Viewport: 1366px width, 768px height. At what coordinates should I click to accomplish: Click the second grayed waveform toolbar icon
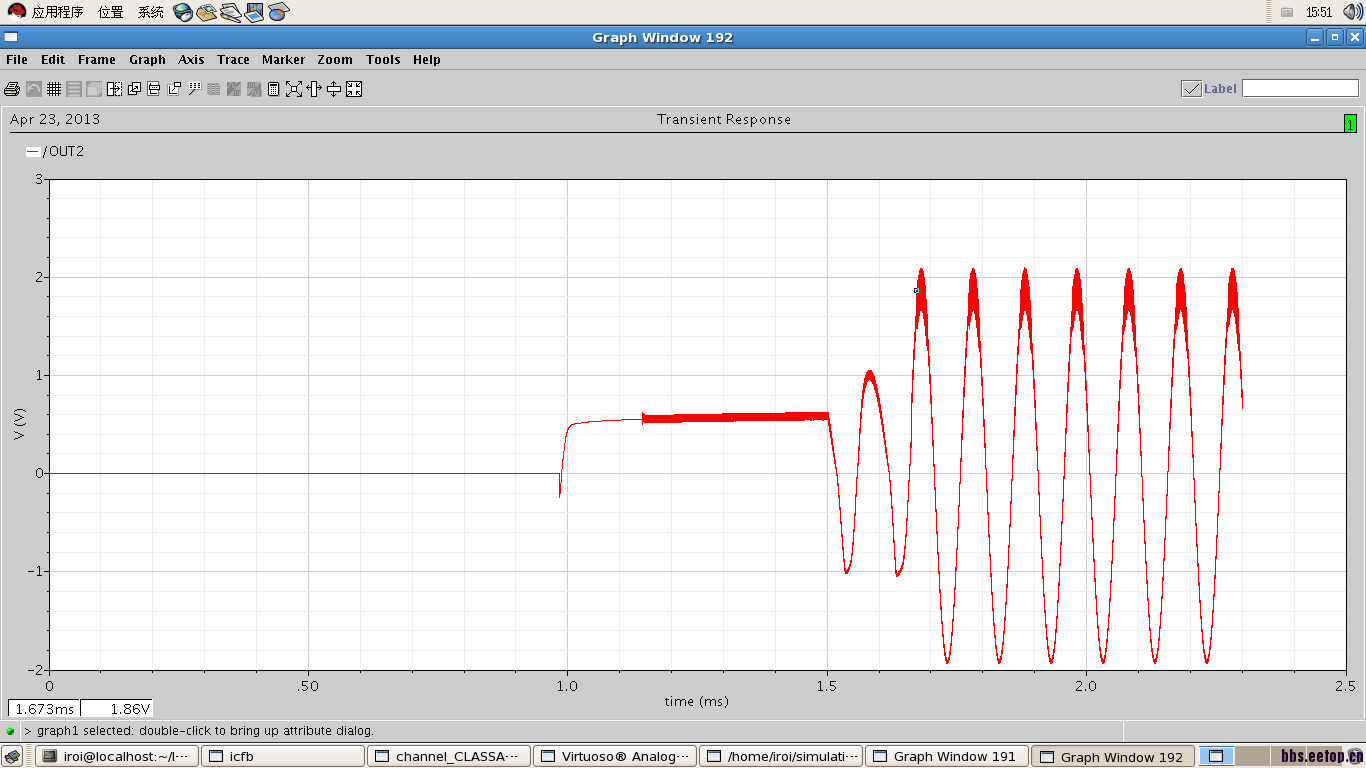[254, 89]
